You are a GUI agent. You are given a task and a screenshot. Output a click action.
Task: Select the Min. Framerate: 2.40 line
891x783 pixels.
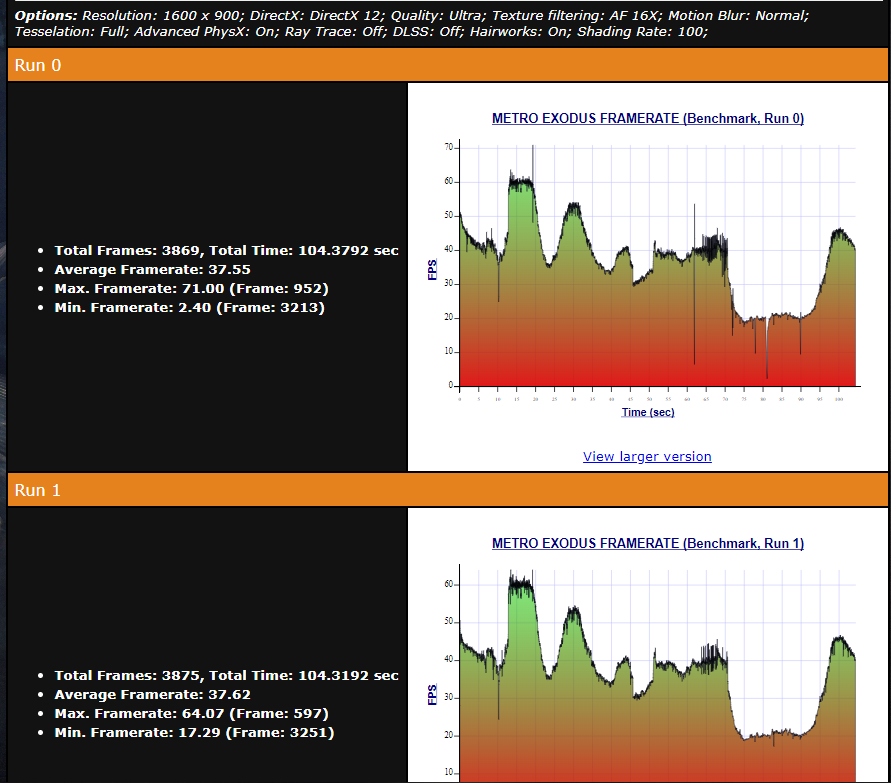coord(189,308)
